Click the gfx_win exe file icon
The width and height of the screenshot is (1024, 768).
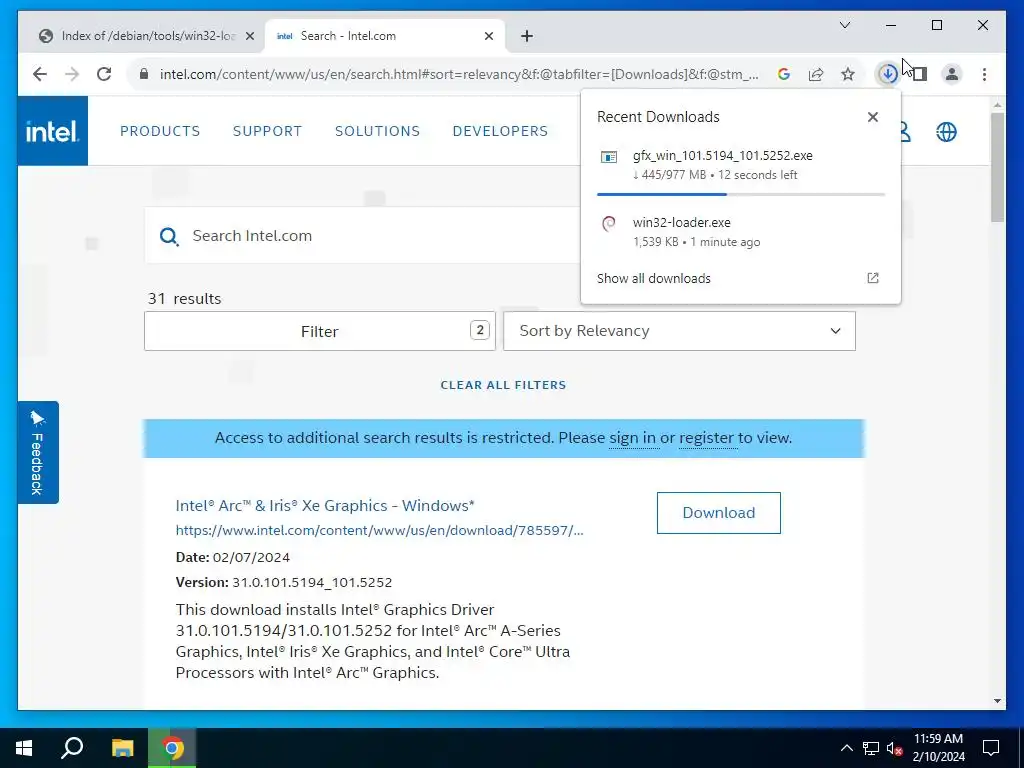(609, 157)
